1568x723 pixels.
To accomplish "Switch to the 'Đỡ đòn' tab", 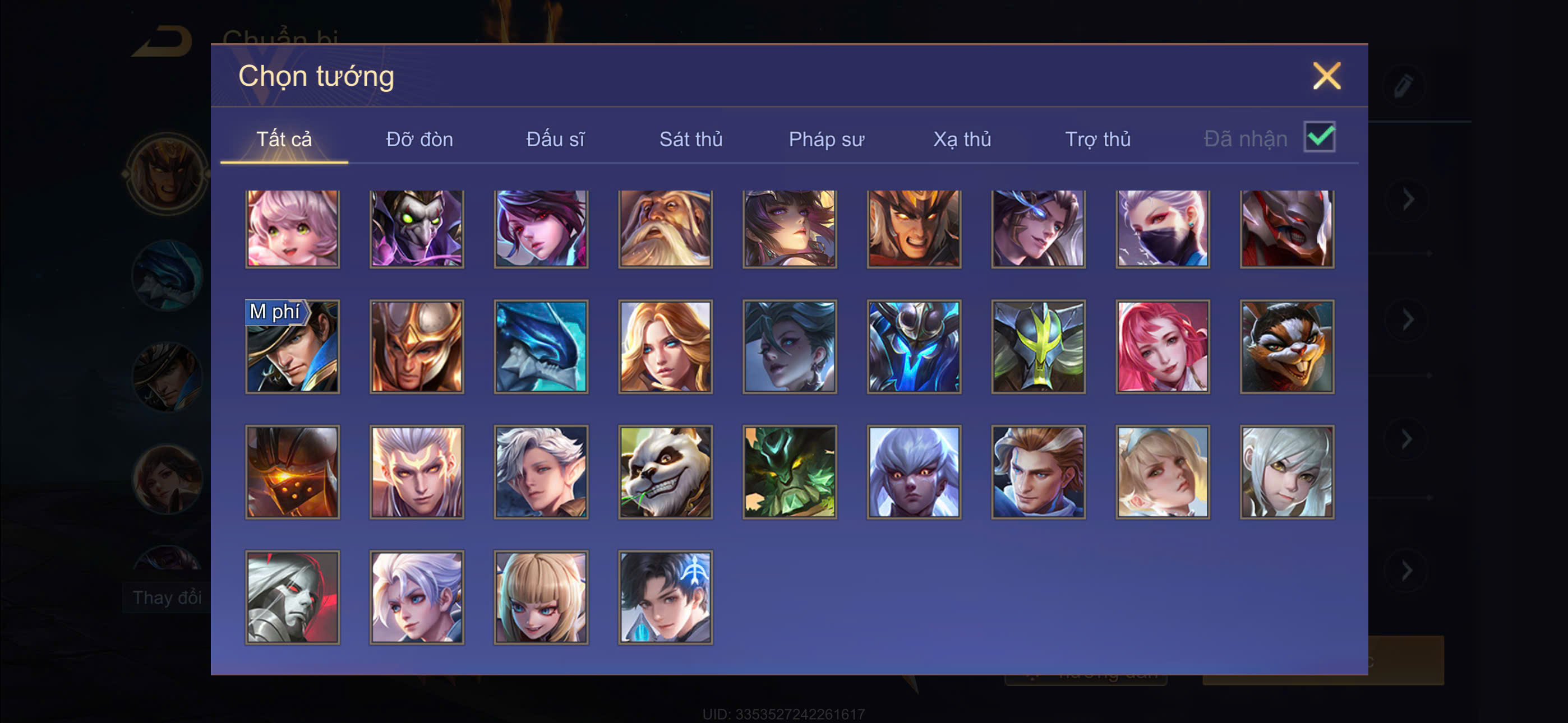I will (419, 140).
